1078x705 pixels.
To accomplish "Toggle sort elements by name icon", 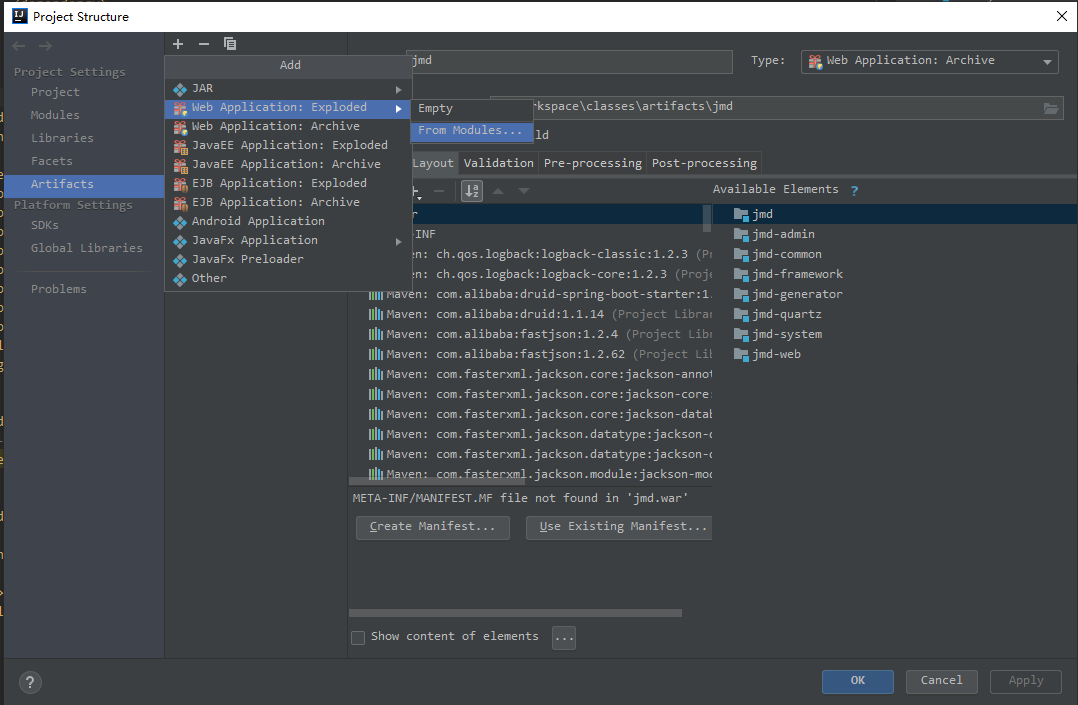I will point(472,191).
